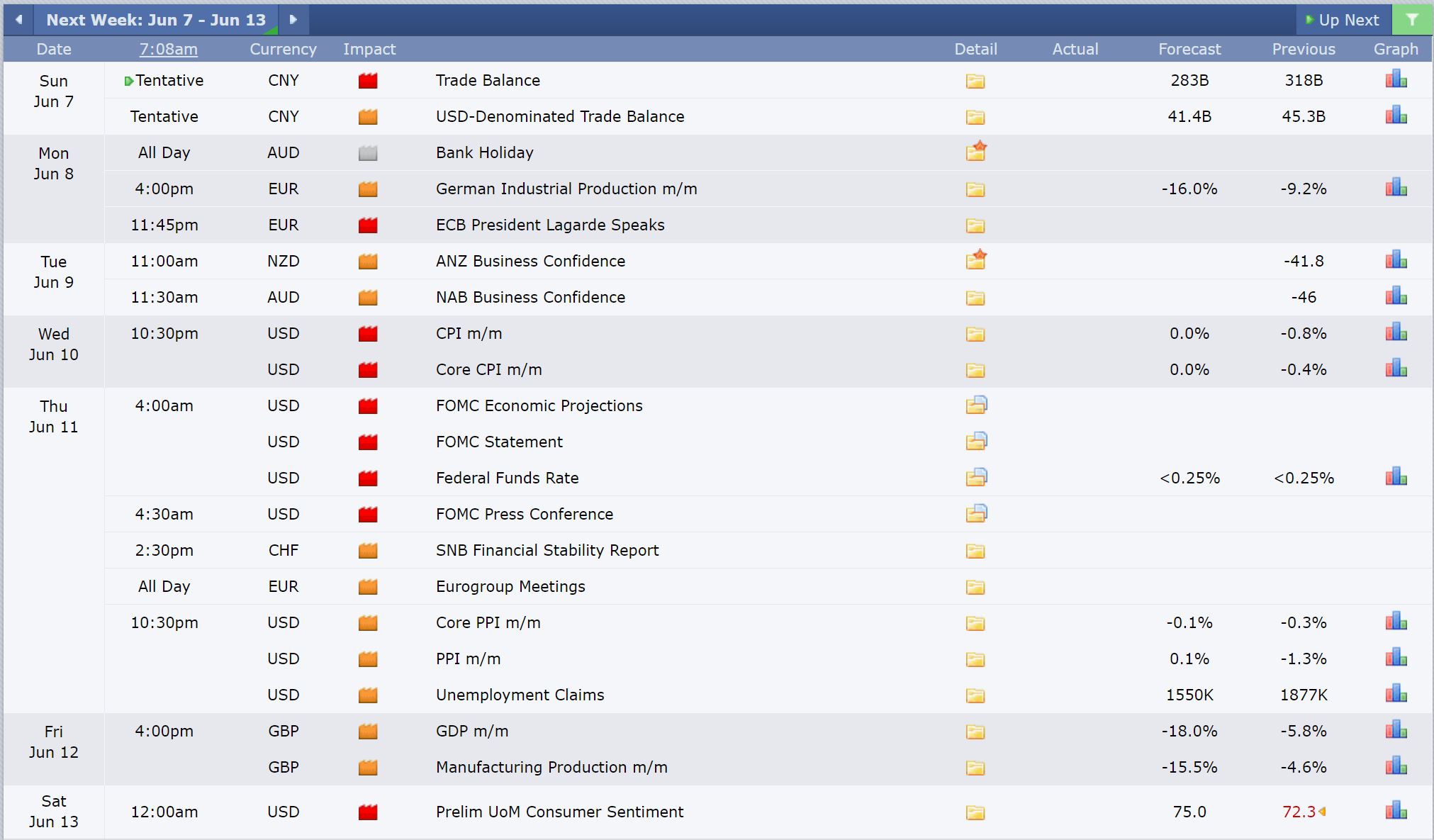The width and height of the screenshot is (1434, 840).
Task: Click the -16.0% forecast for German Industrial Production
Action: pos(1189,189)
